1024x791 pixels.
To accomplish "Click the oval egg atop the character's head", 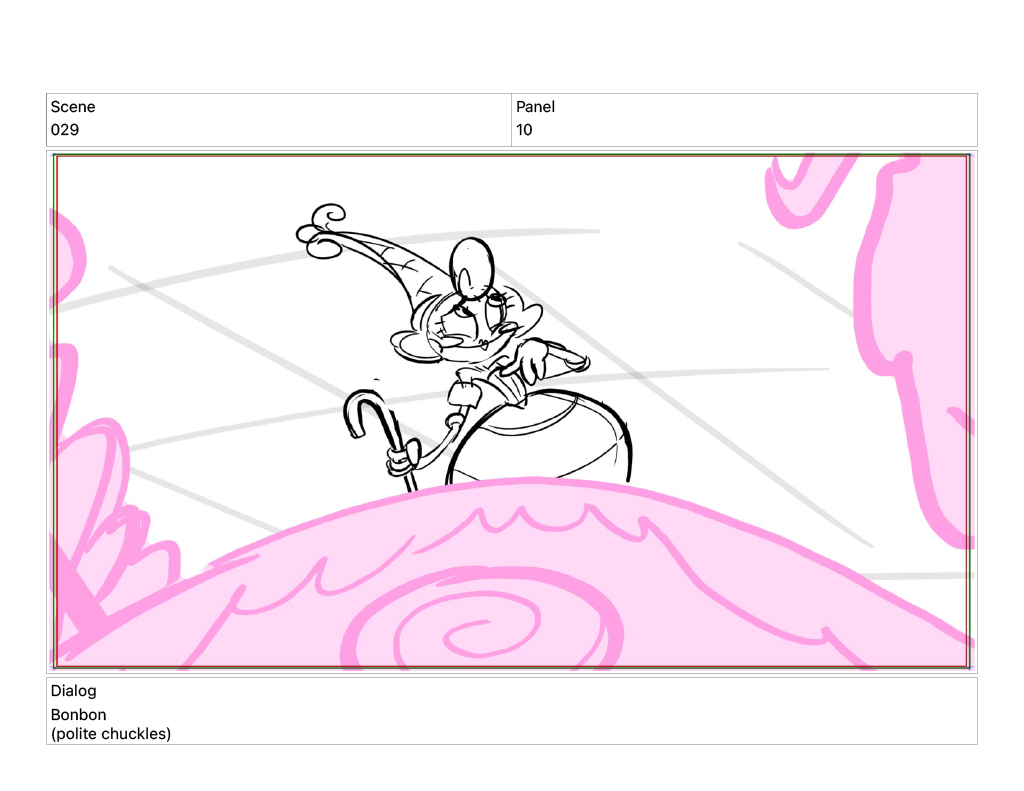I will [472, 266].
